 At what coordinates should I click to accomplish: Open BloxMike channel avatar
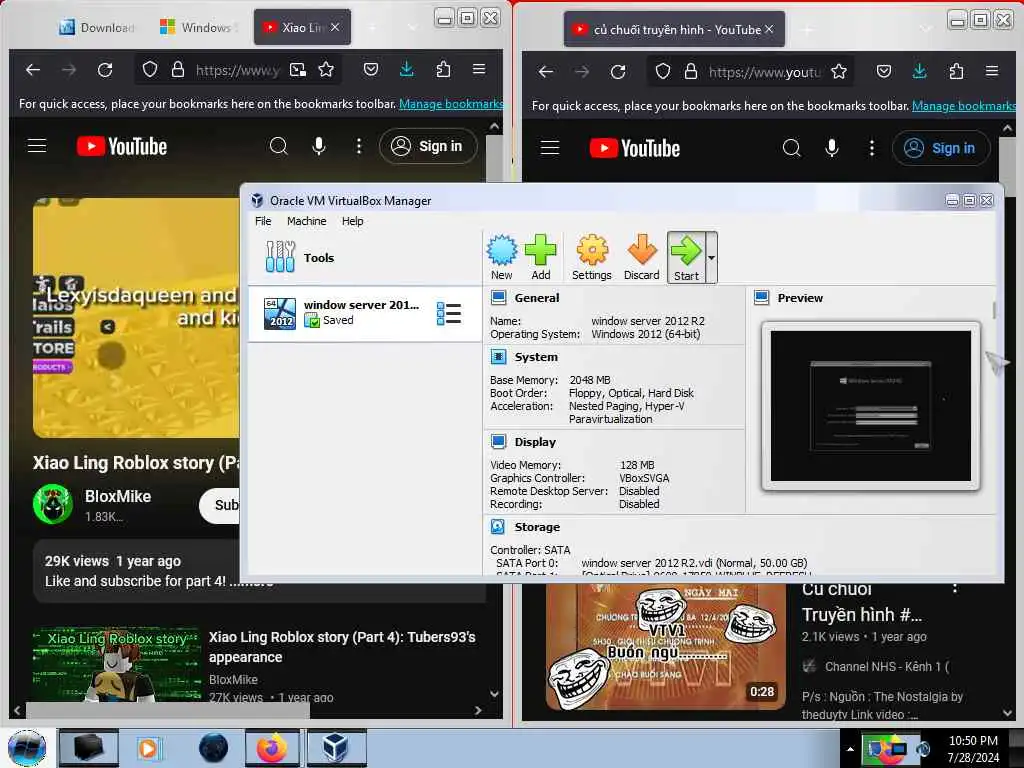pos(53,504)
